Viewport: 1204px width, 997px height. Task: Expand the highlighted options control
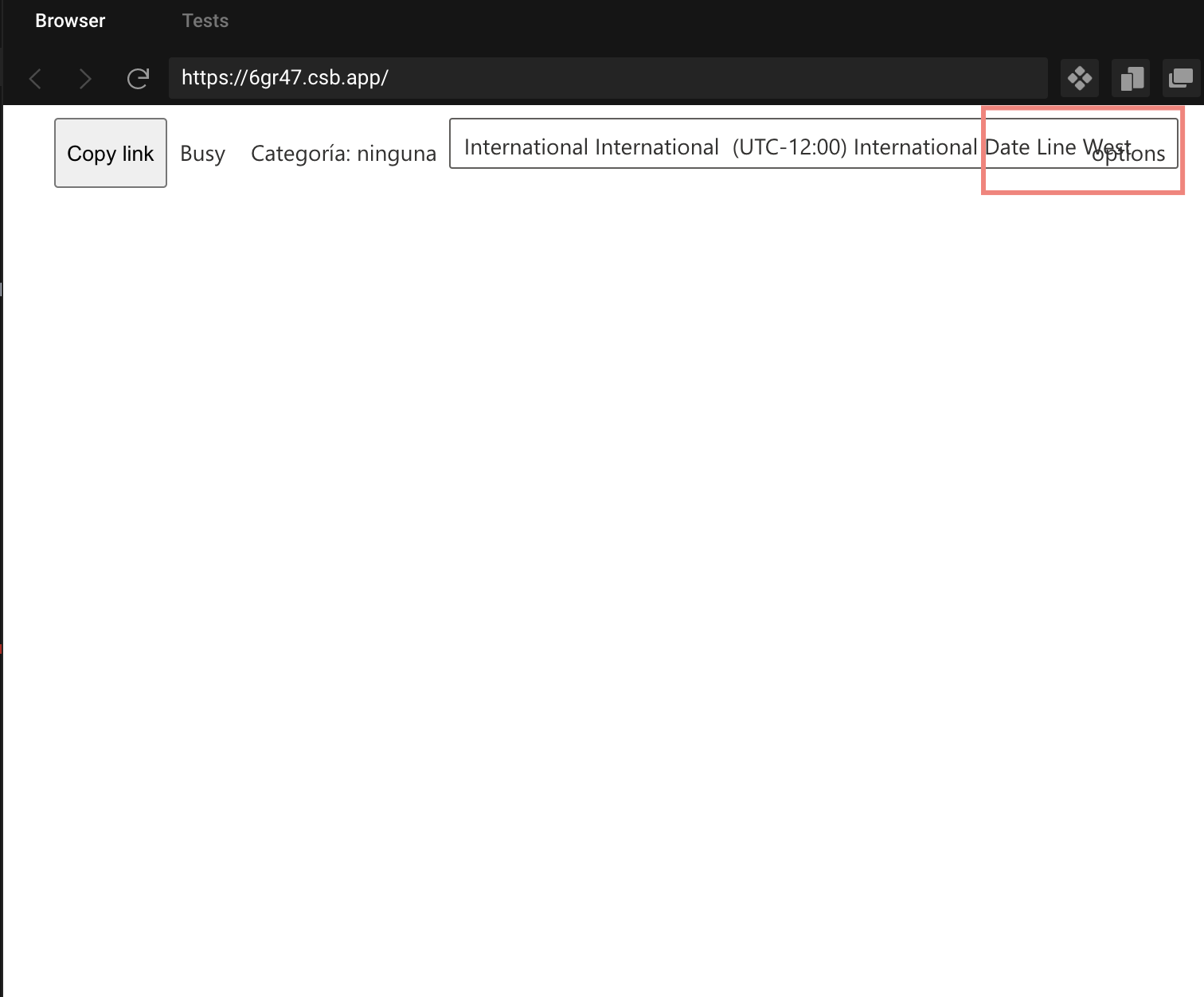click(1129, 154)
